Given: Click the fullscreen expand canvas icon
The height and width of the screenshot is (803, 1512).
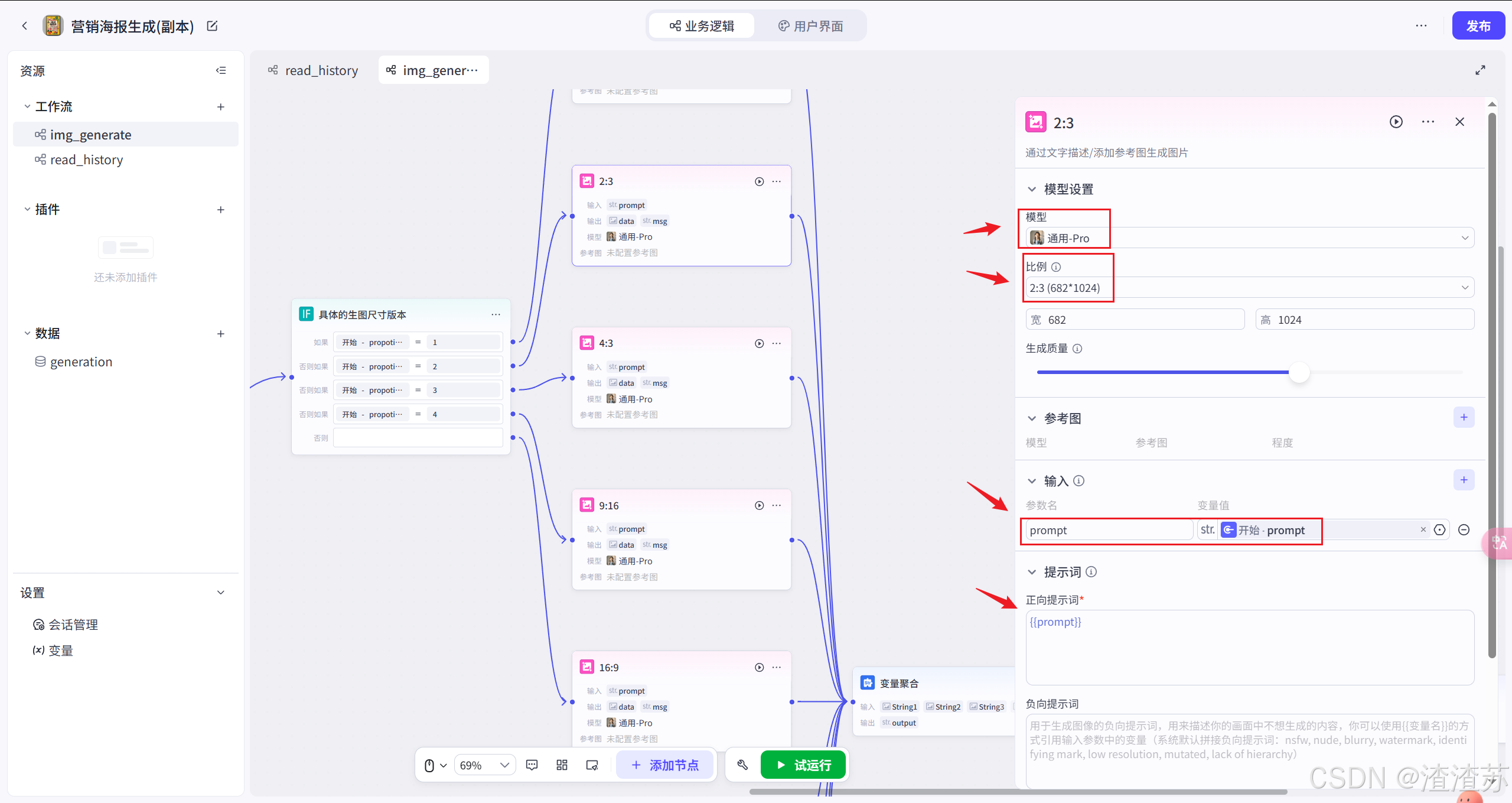Looking at the screenshot, I should (1480, 70).
